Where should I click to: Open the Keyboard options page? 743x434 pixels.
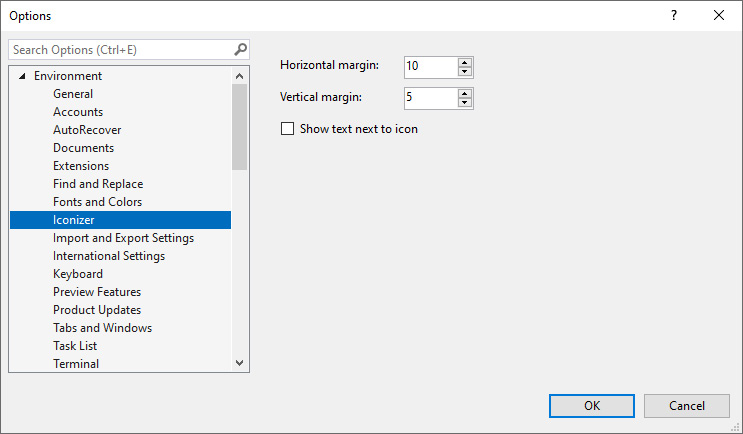click(x=78, y=274)
